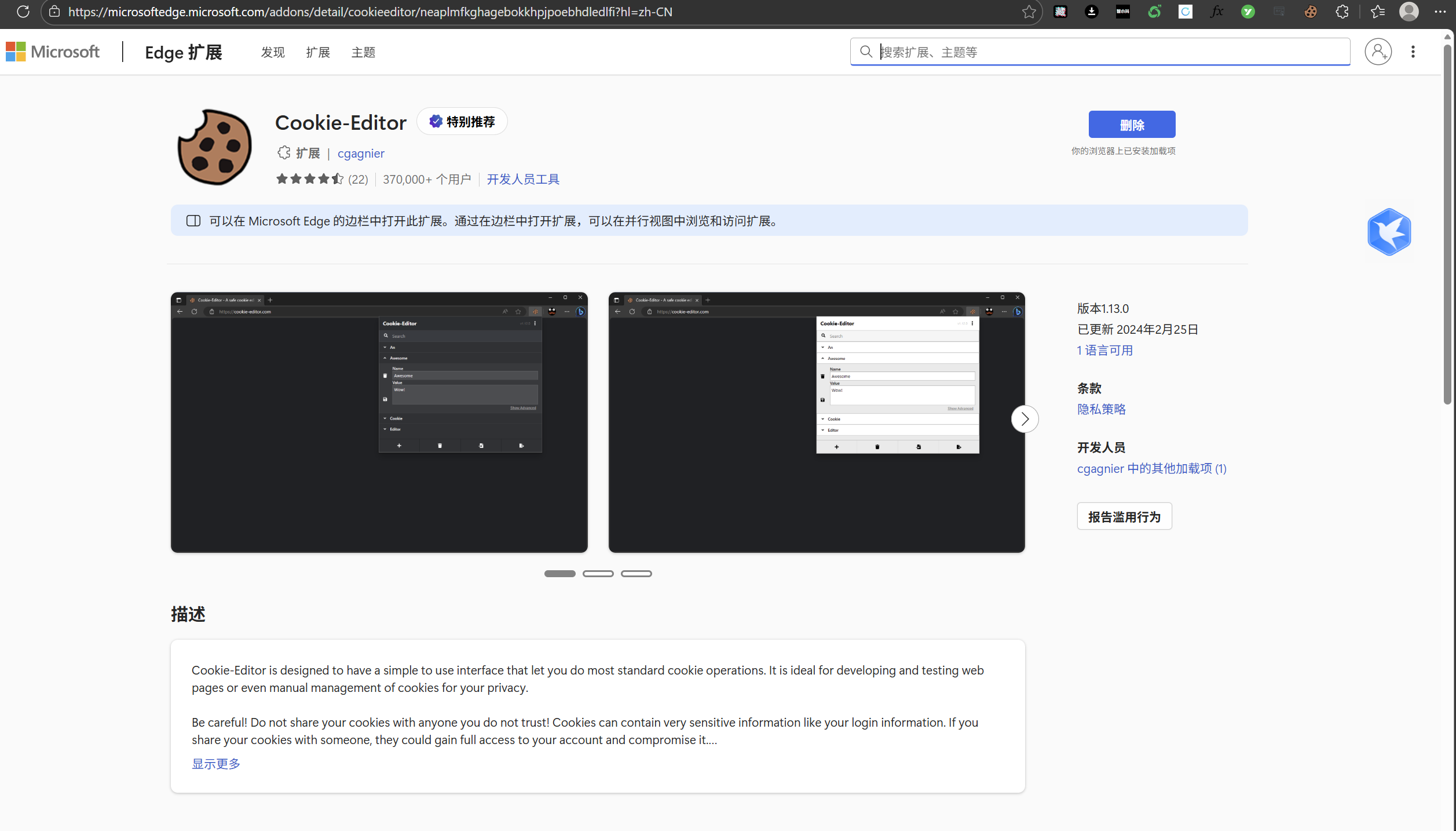Open the light-theme Cookie-Editor screenshot
Screen dimensions: 1456x831
(x=817, y=422)
